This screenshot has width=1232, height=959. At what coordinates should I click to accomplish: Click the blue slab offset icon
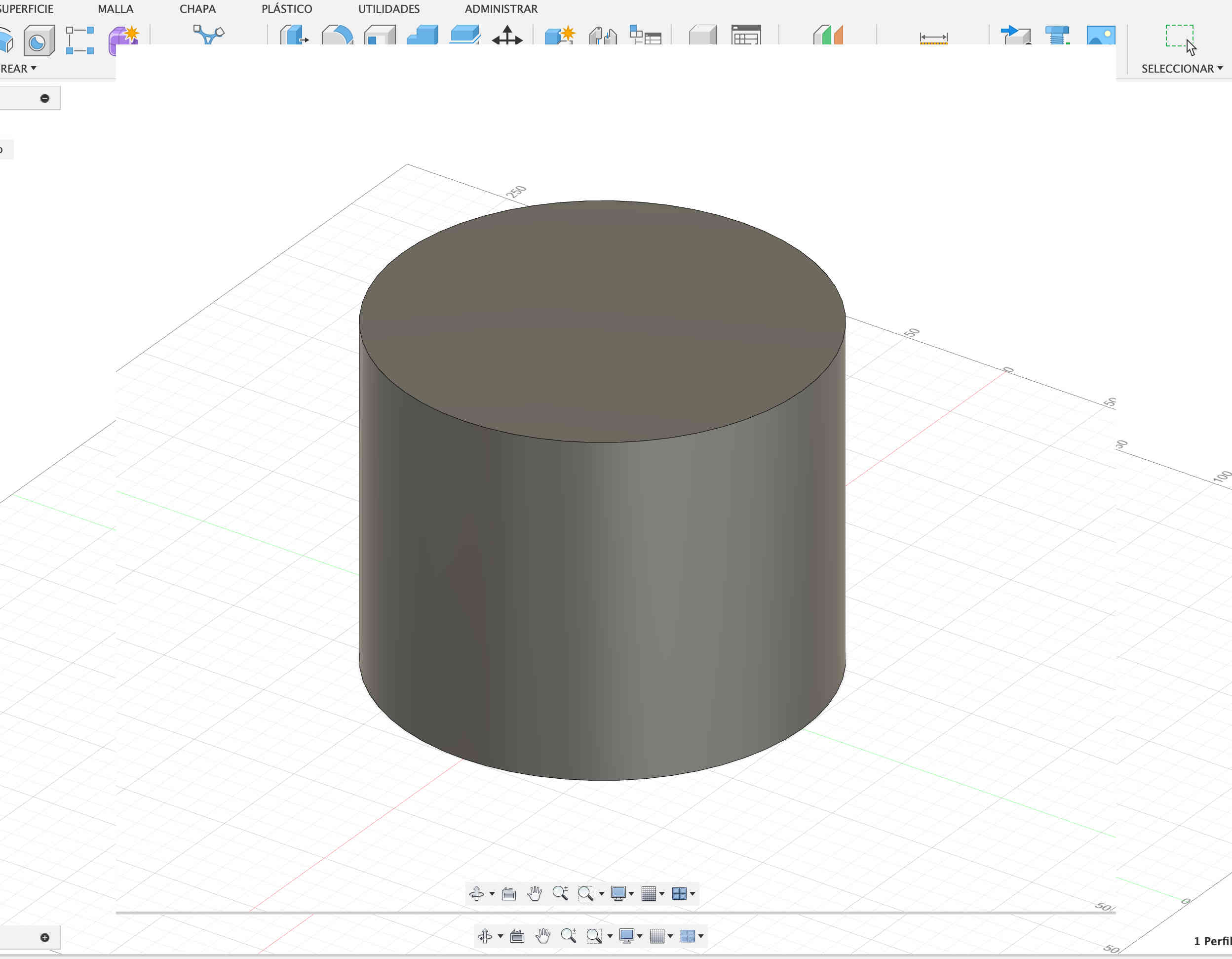[x=465, y=35]
